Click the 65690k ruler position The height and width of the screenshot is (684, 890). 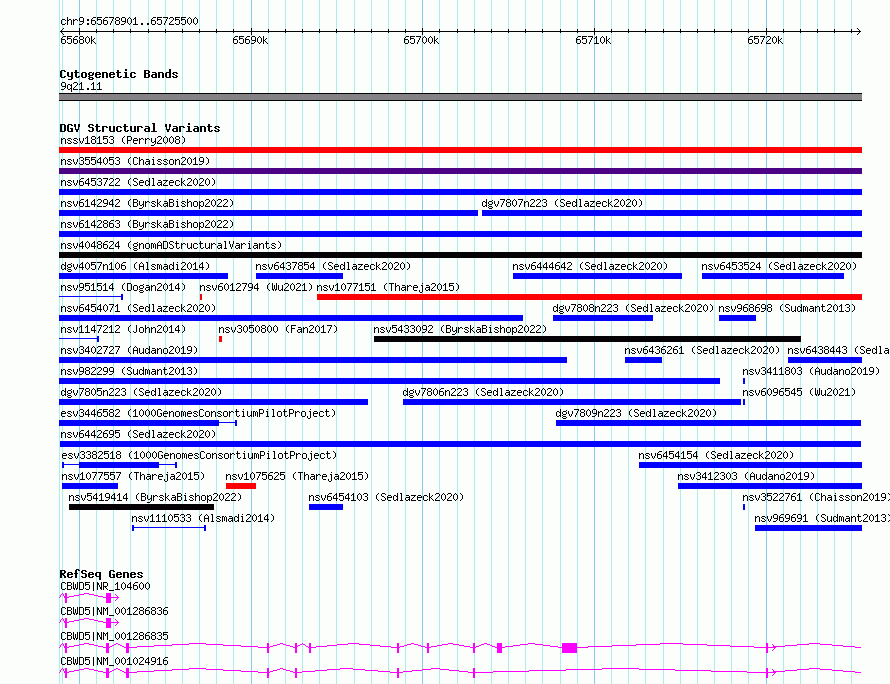coord(250,40)
